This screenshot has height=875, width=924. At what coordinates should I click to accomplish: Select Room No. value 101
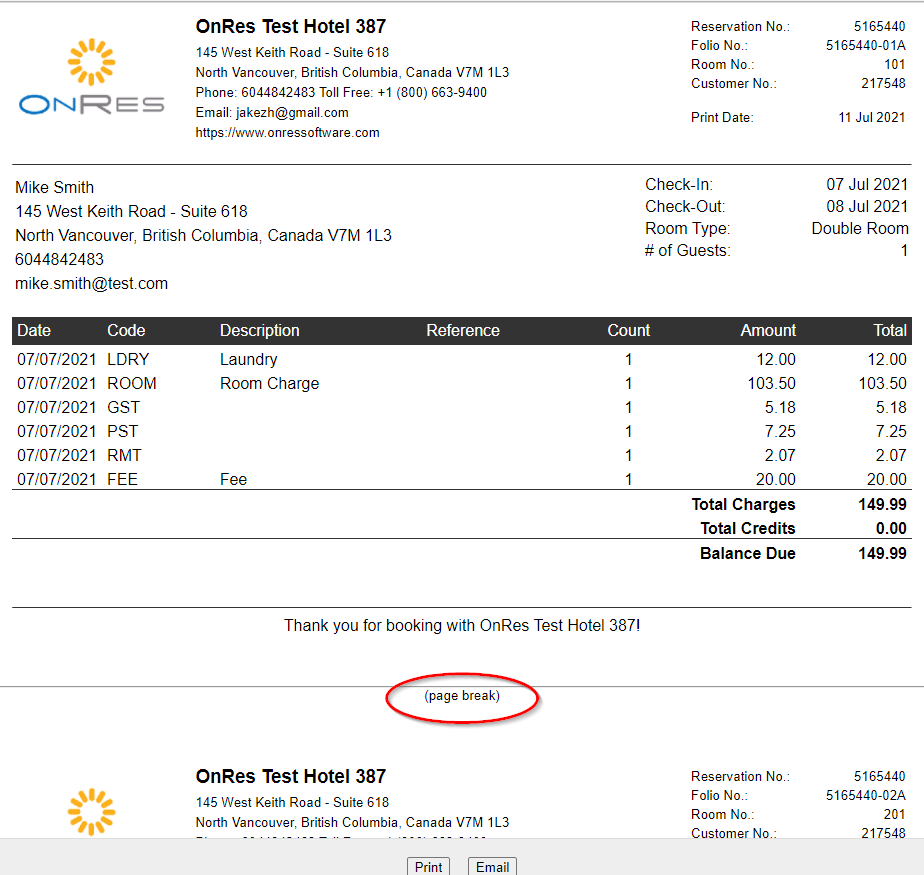895,64
